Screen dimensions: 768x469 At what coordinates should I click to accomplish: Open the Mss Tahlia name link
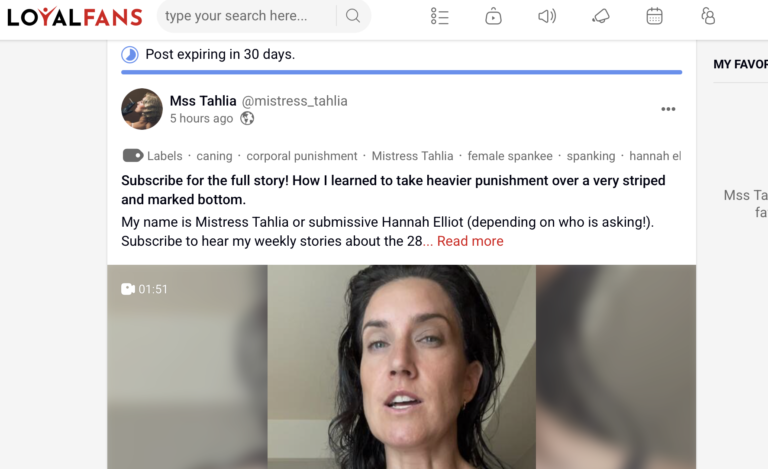(203, 101)
